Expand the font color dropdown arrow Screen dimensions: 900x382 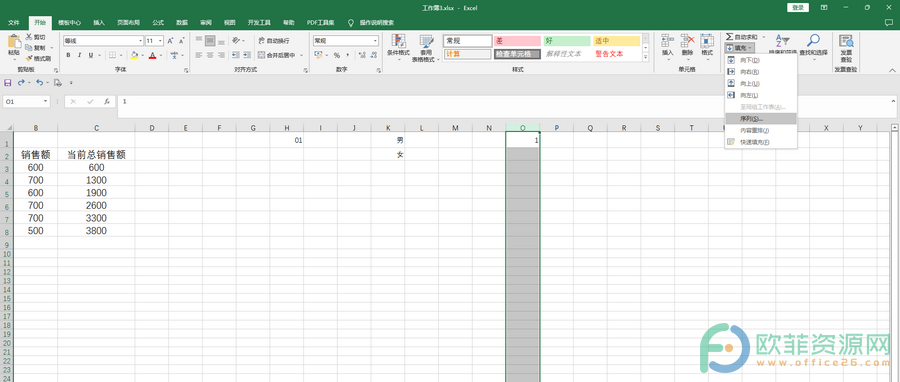coord(160,56)
